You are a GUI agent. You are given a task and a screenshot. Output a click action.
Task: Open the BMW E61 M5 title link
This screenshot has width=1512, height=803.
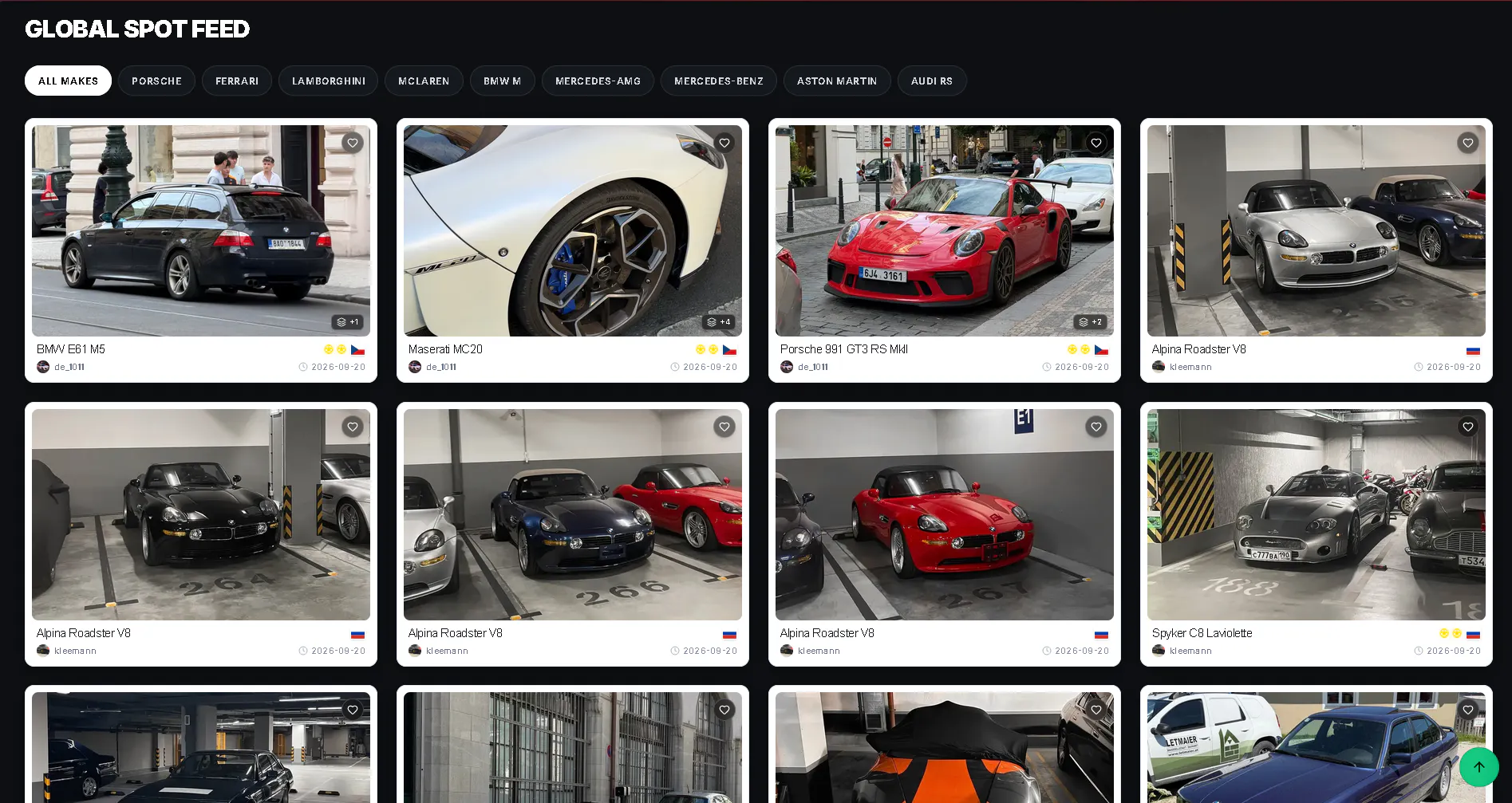point(71,349)
